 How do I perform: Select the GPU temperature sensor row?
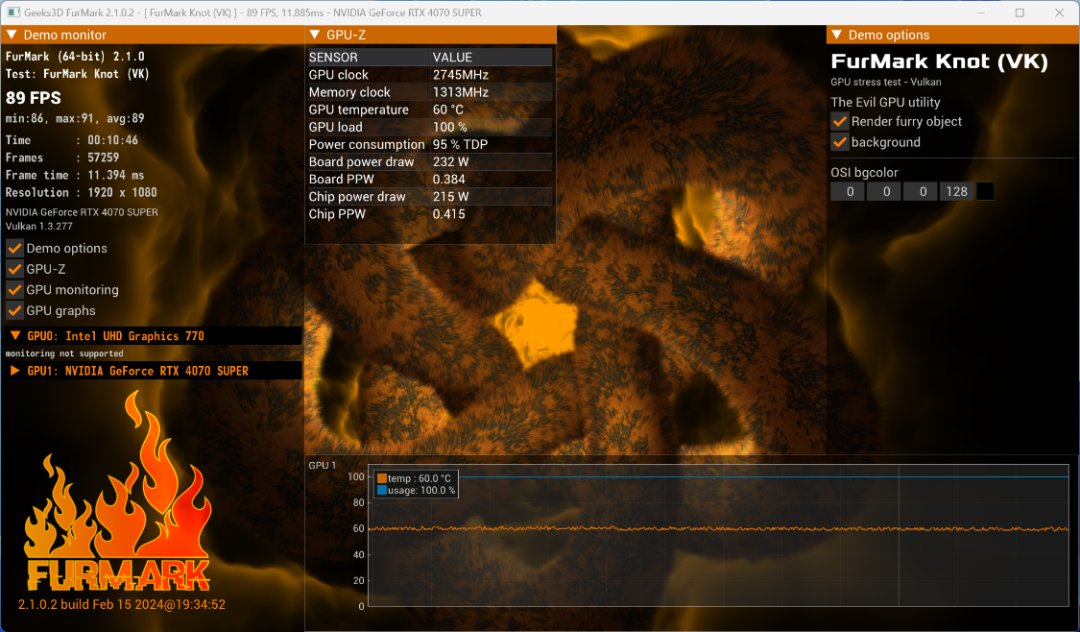pos(430,109)
